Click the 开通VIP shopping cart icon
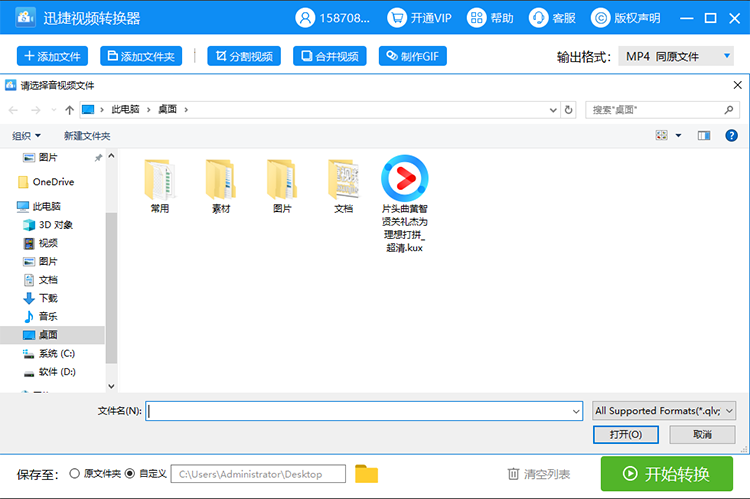This screenshot has height=499, width=750. pyautogui.click(x=397, y=18)
